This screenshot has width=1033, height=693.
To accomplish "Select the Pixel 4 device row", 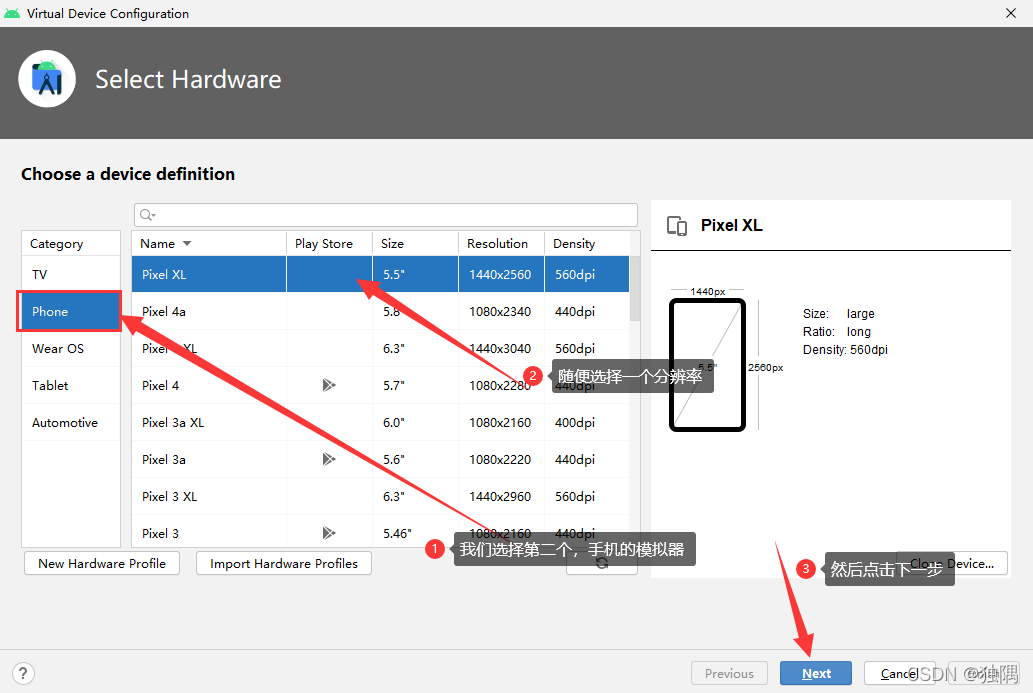I will pyautogui.click(x=381, y=385).
